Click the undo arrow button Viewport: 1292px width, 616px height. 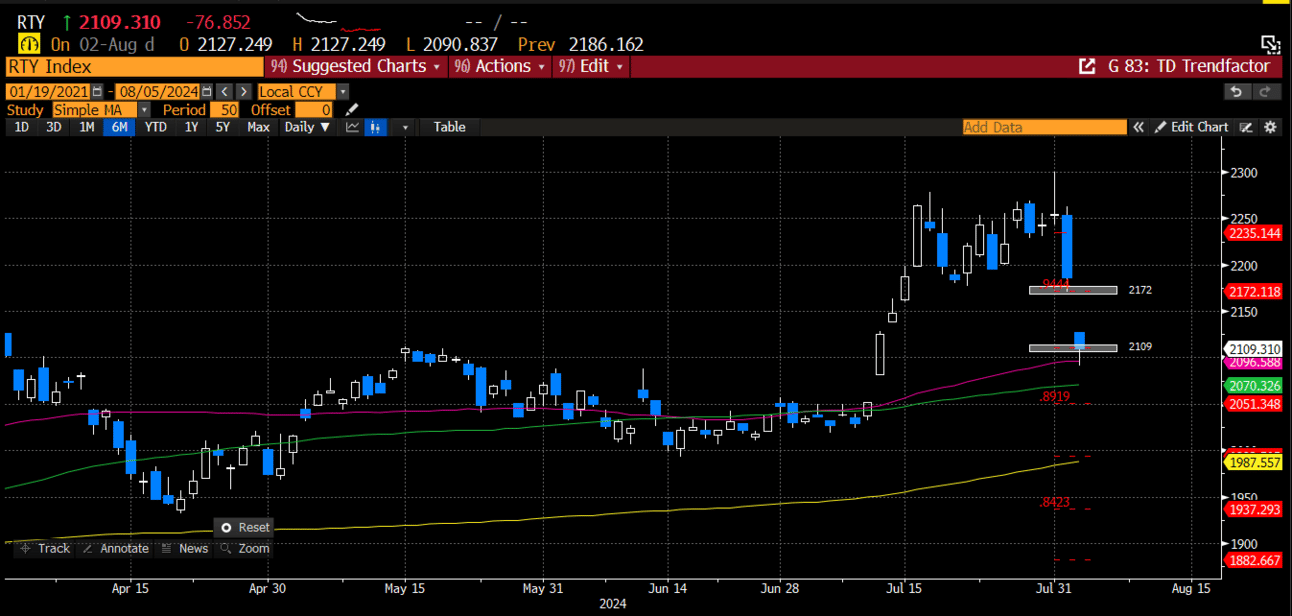click(1237, 92)
